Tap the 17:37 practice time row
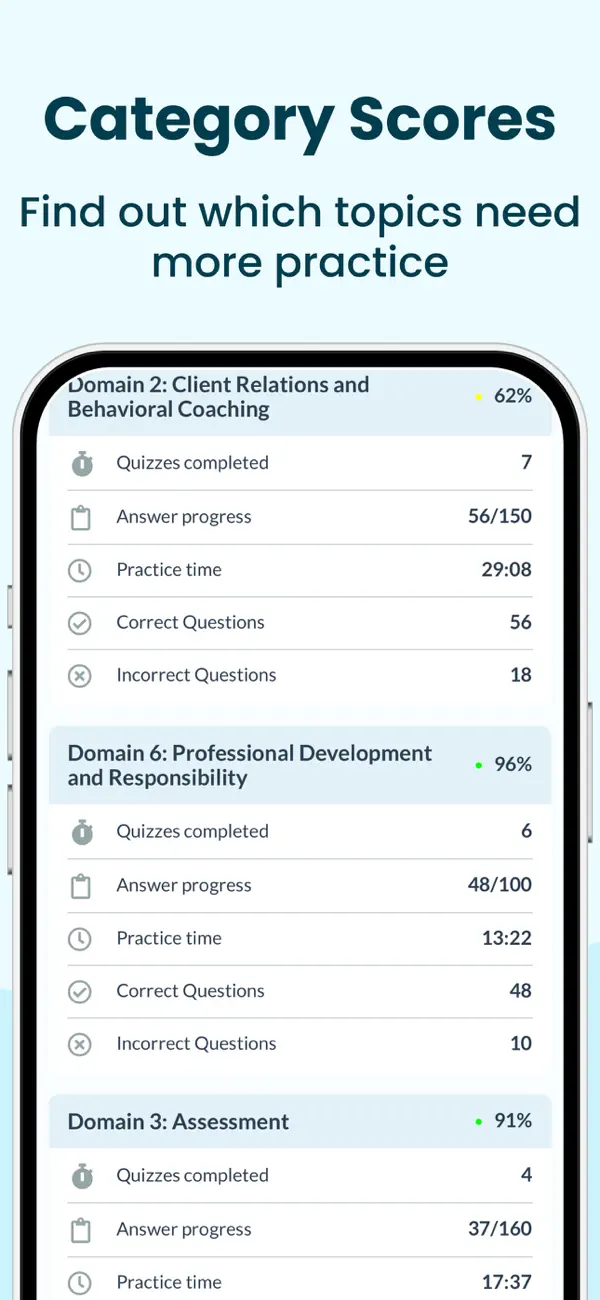This screenshot has height=1300, width=600. pos(300,1282)
